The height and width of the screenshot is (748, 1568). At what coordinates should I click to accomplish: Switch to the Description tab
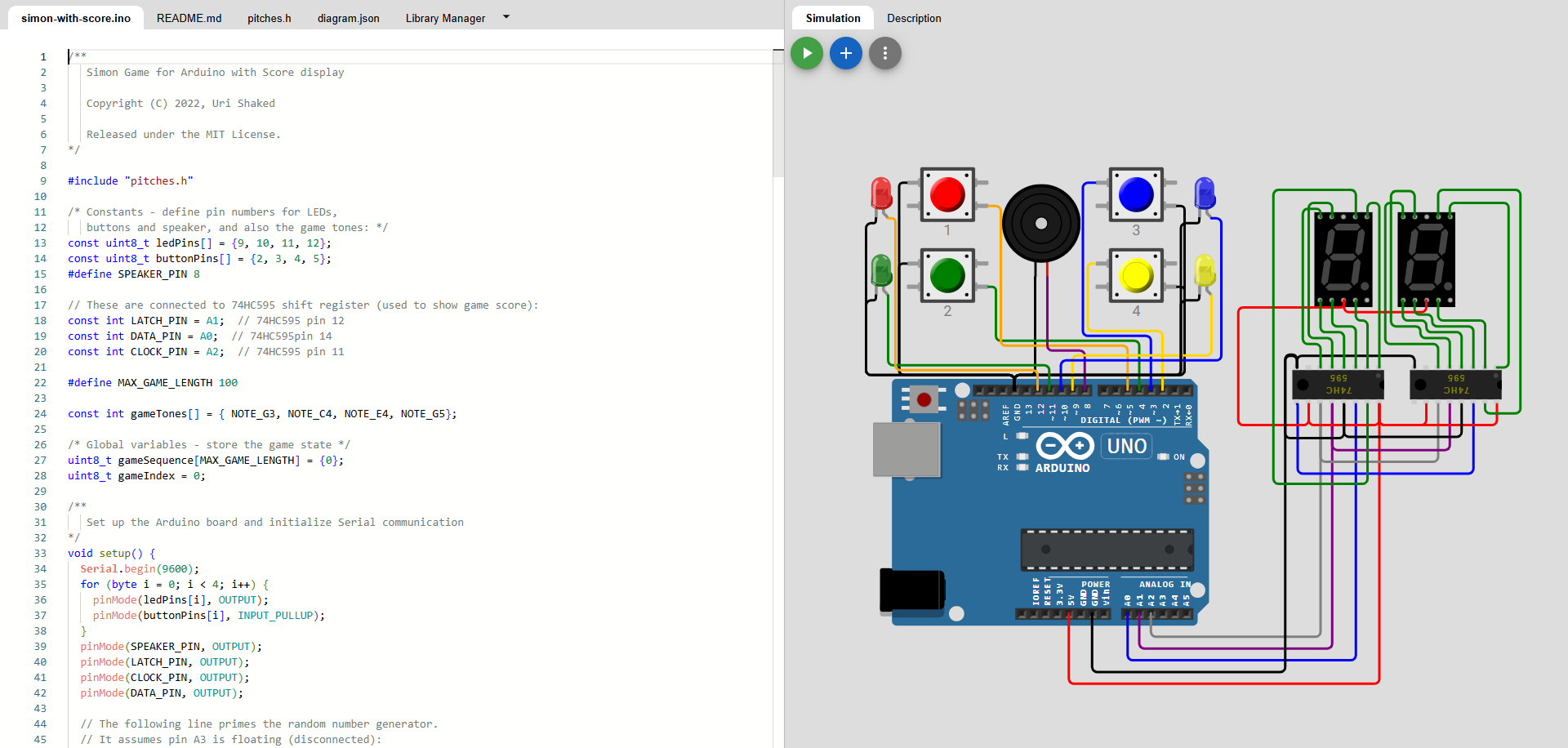[913, 18]
